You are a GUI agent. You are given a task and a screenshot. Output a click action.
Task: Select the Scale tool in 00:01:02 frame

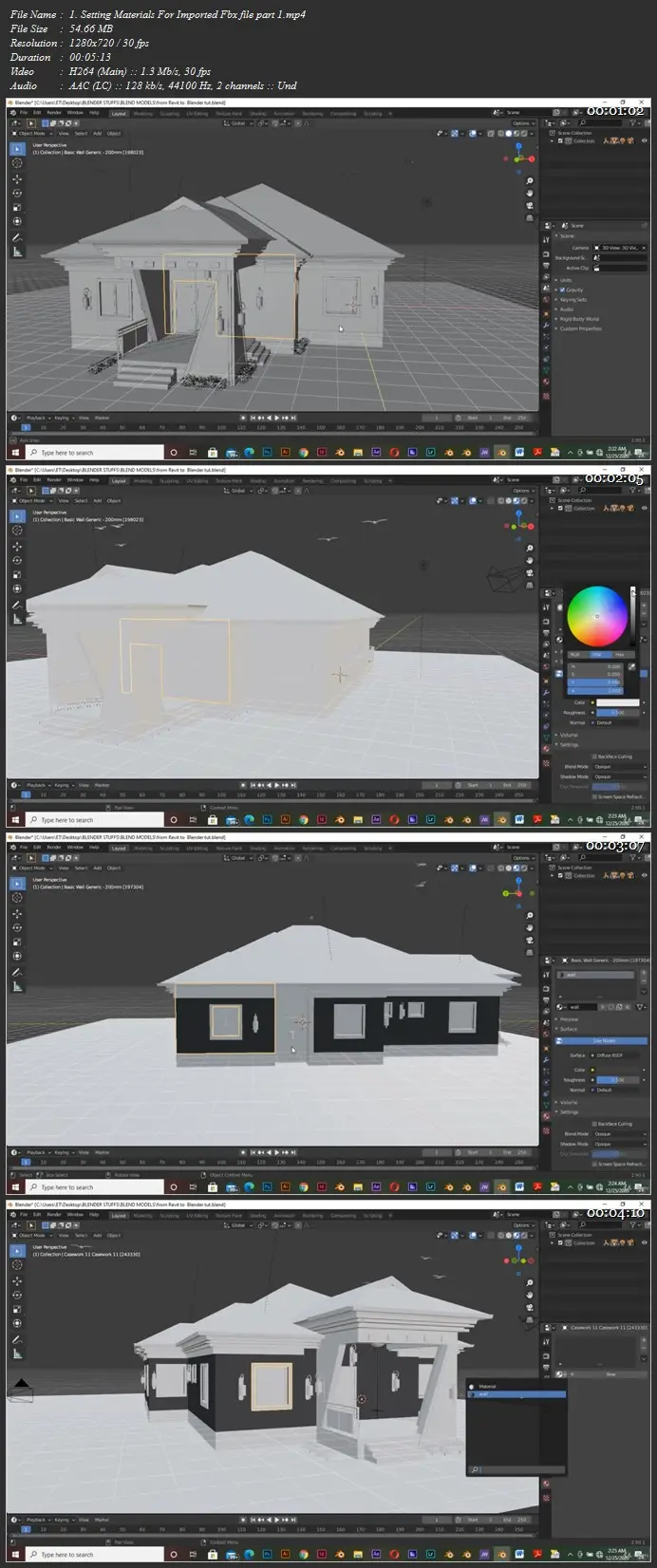17,207
